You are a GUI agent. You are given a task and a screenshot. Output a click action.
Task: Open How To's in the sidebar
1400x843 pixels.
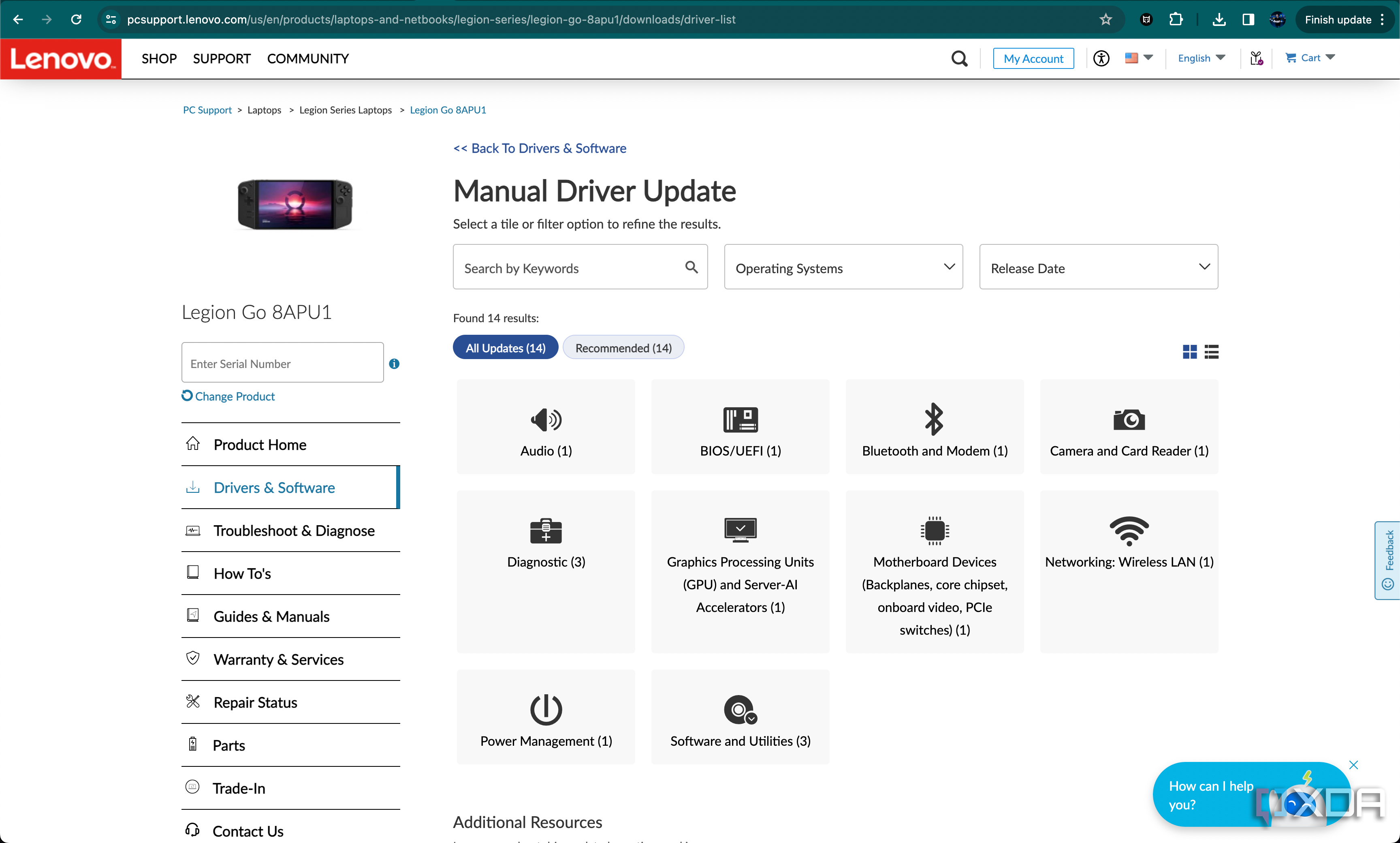[x=291, y=573]
